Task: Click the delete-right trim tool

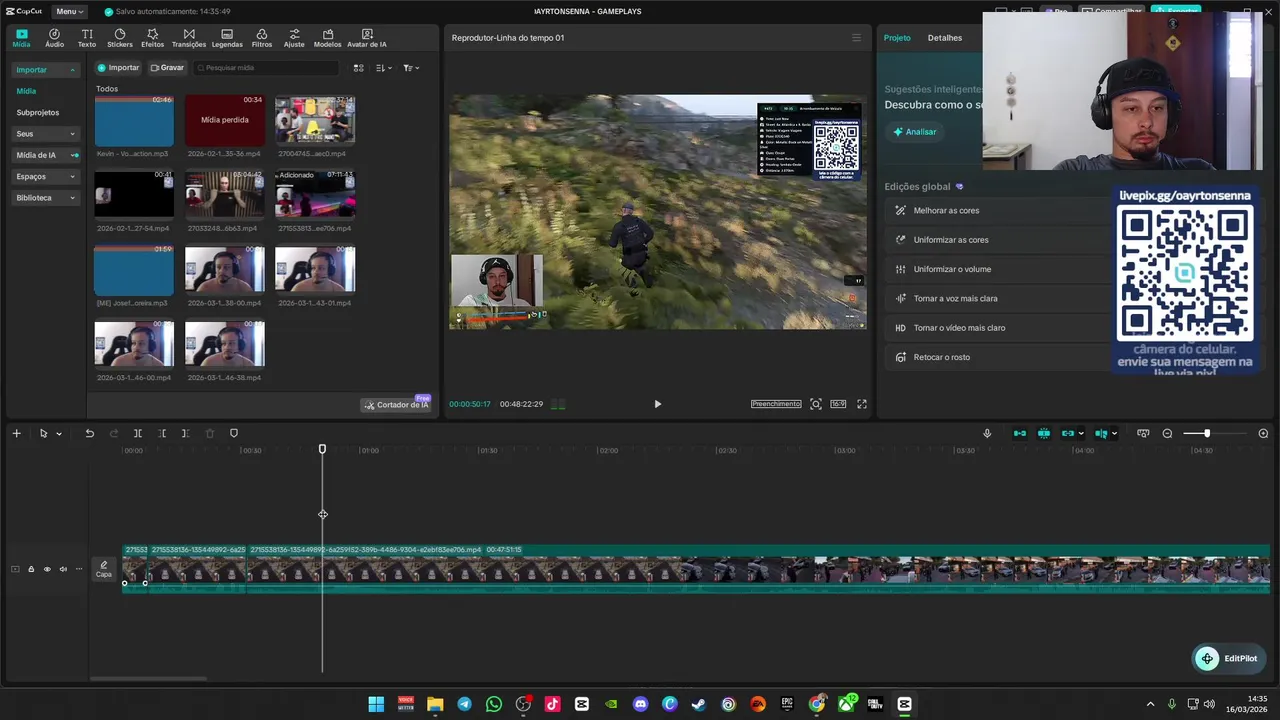Action: [185, 433]
